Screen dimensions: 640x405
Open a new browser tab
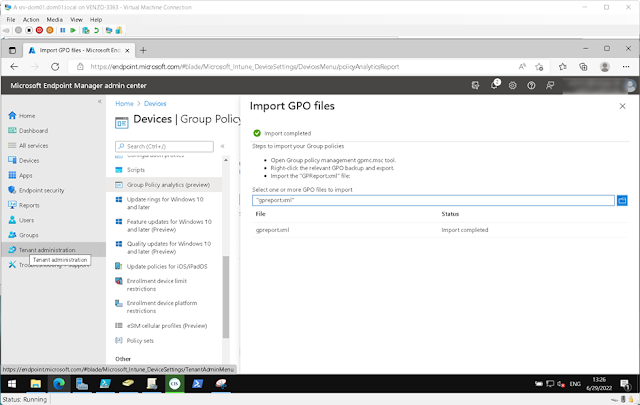(x=143, y=51)
